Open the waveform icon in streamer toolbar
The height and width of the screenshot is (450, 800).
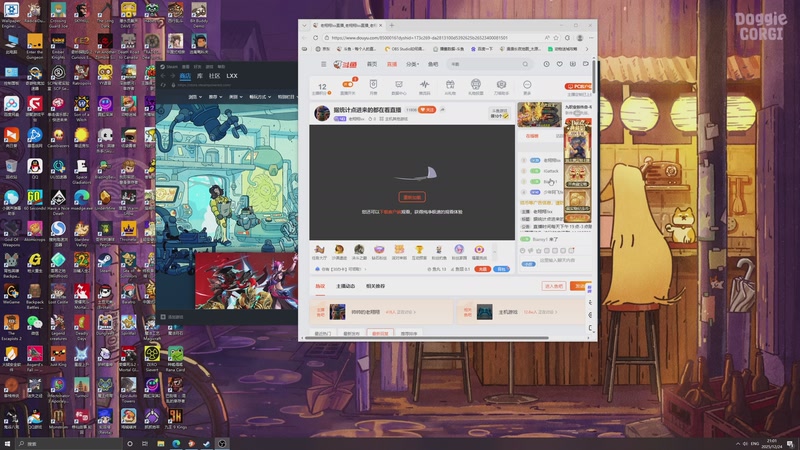tap(424, 84)
